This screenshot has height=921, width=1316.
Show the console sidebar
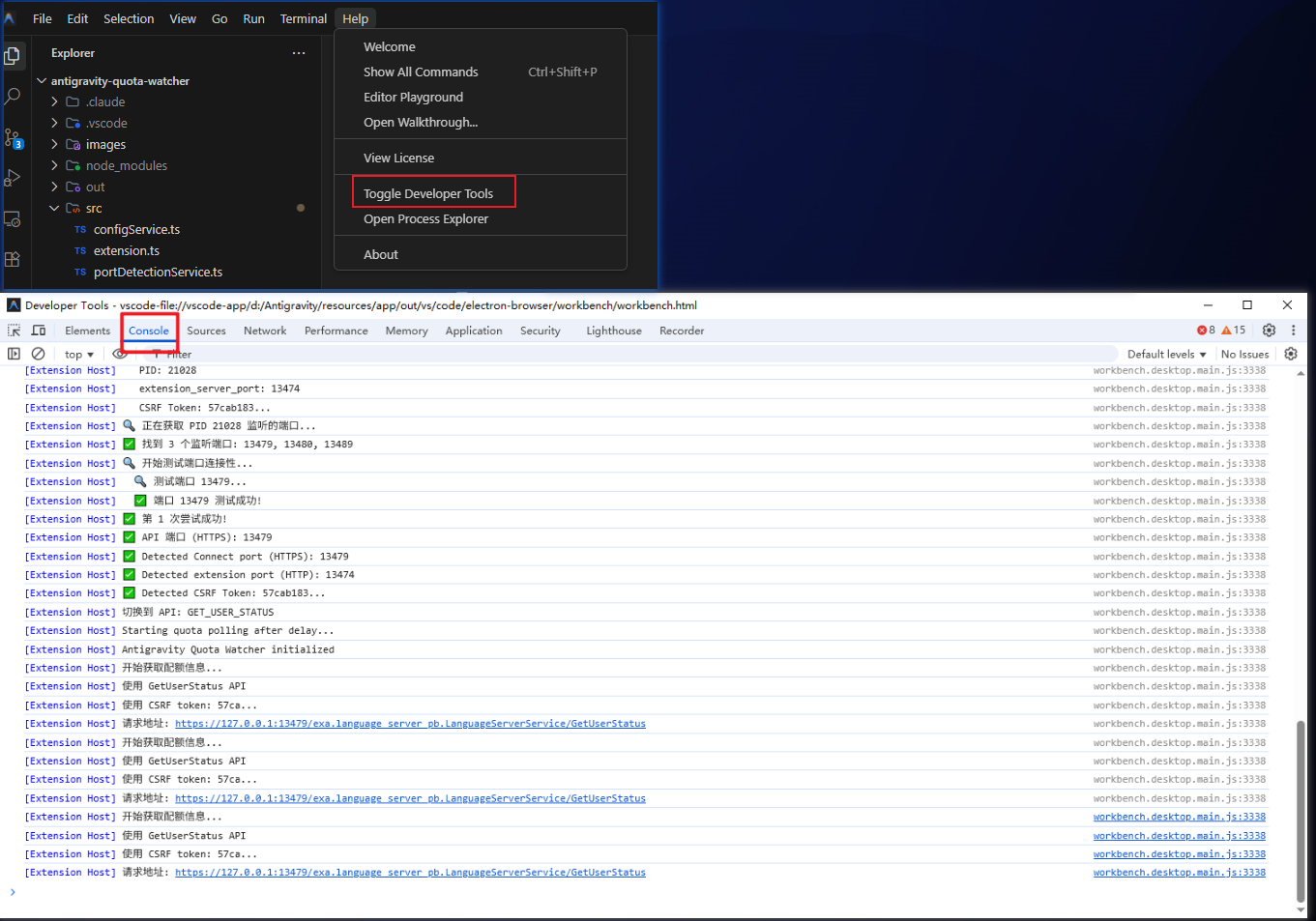14,354
